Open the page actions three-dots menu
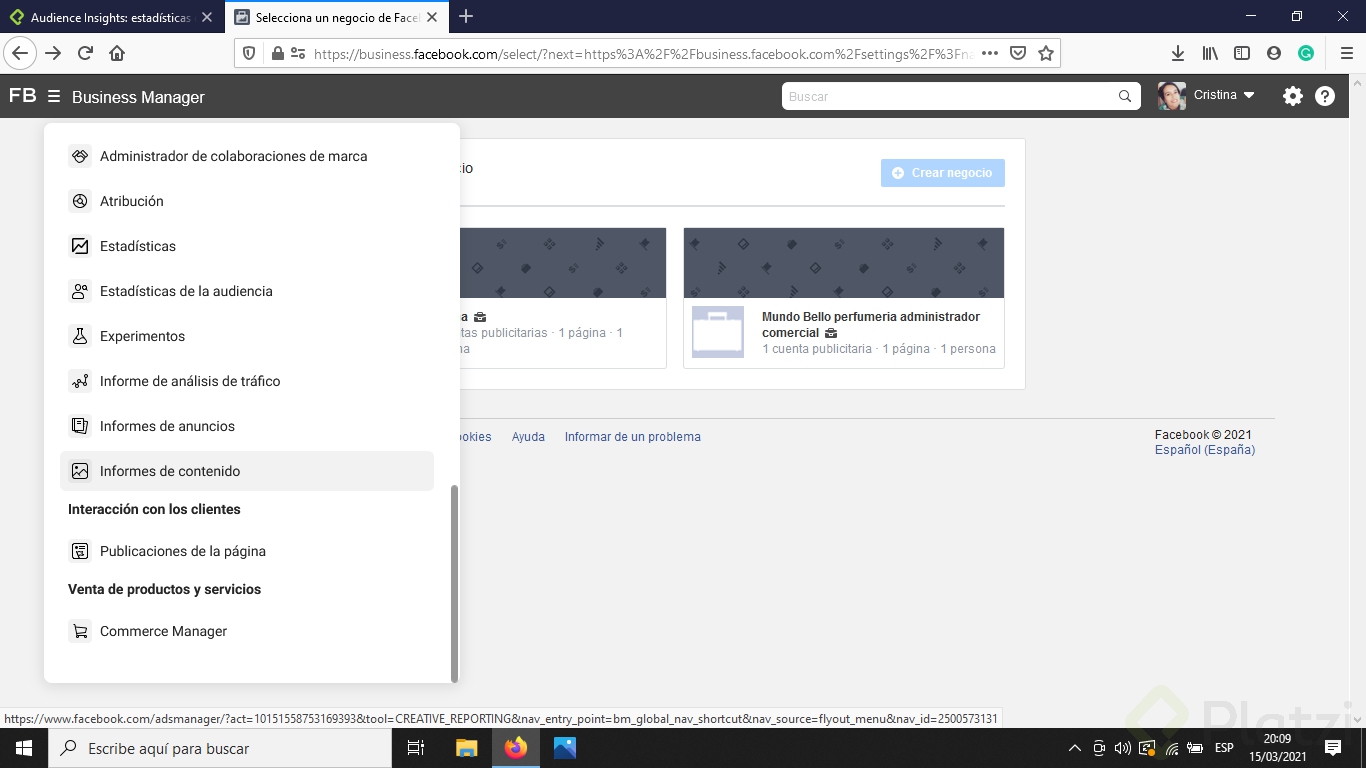The height and width of the screenshot is (768, 1366). pos(990,53)
